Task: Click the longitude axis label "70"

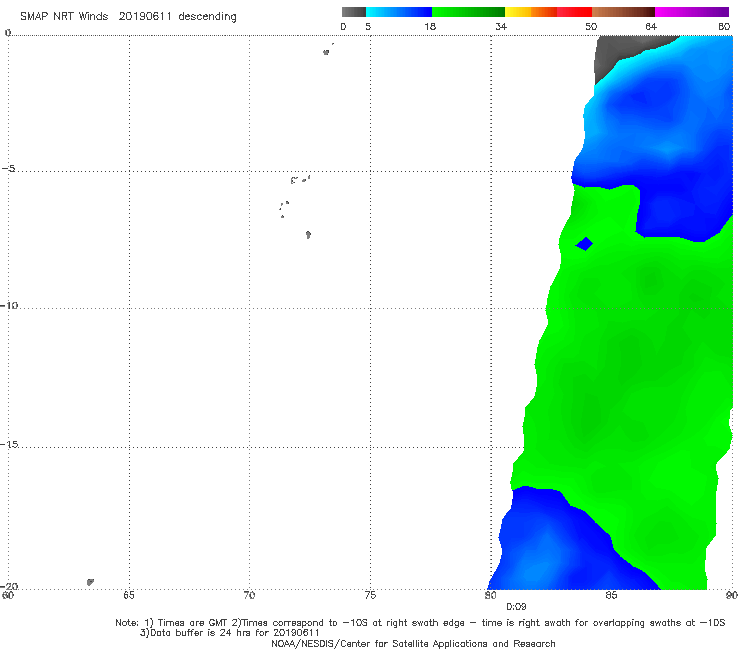Action: click(x=249, y=595)
